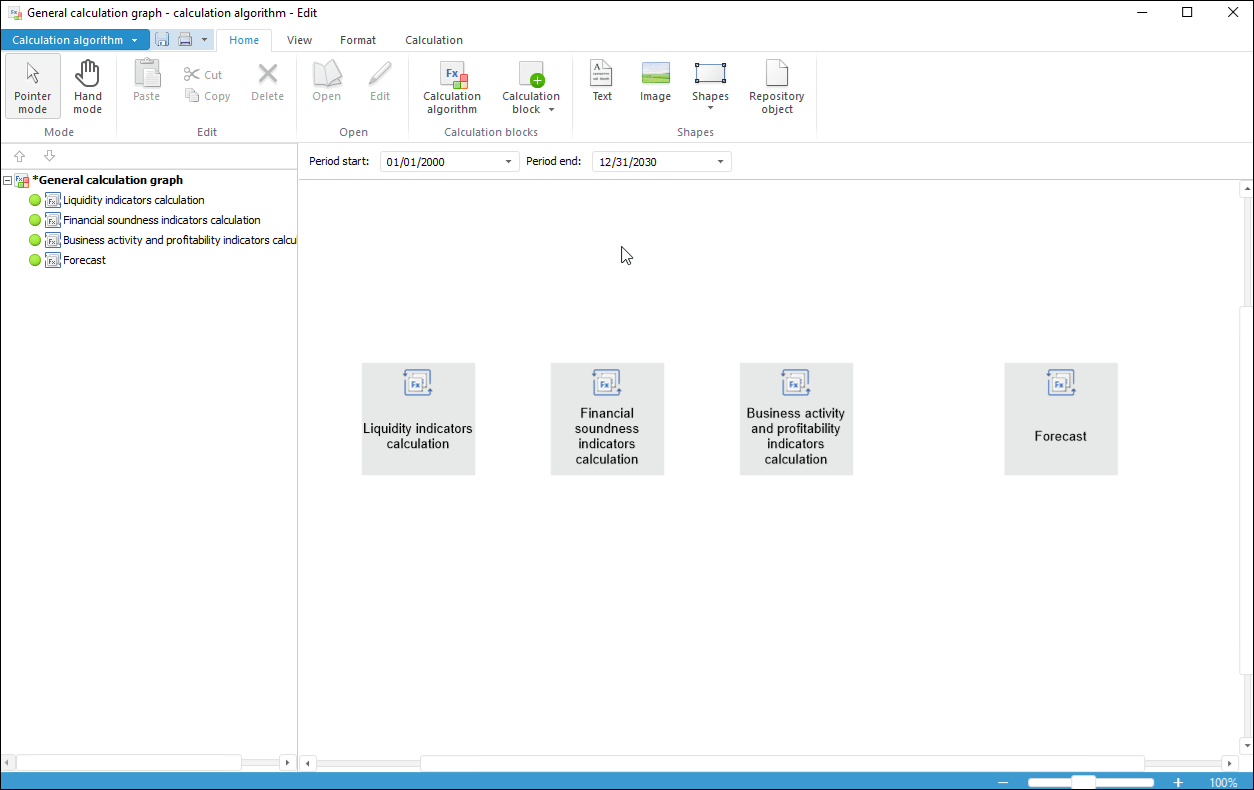Insert a Calculation algorithm block
1254x790 pixels.
[x=452, y=86]
